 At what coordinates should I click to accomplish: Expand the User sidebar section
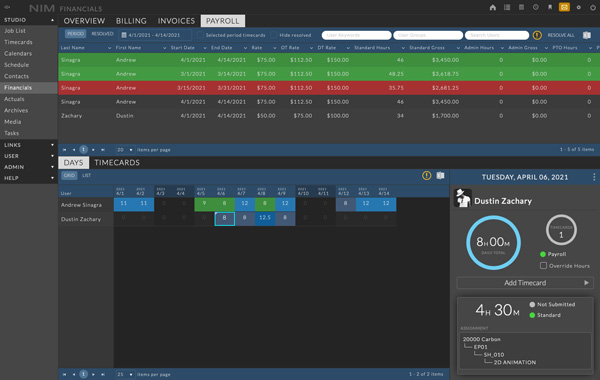pyautogui.click(x=52, y=156)
